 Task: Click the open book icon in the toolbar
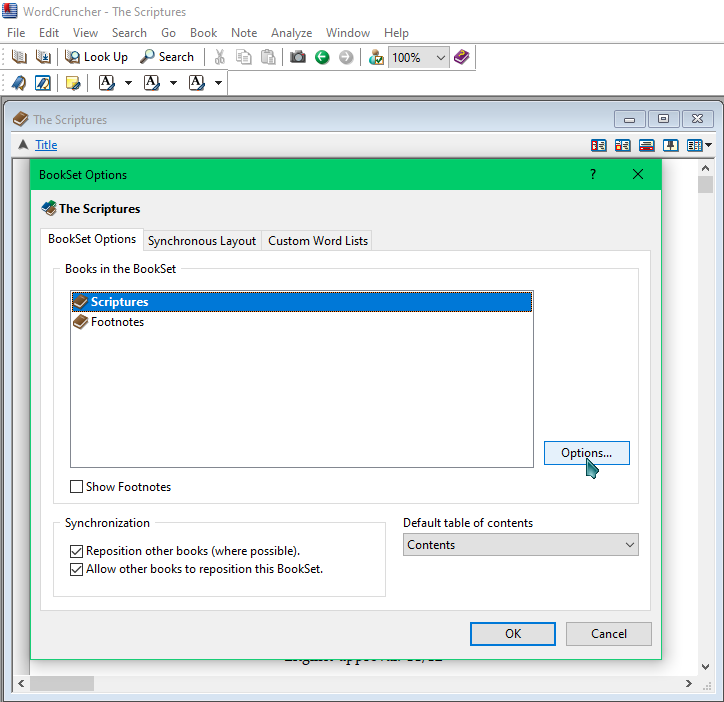19,57
